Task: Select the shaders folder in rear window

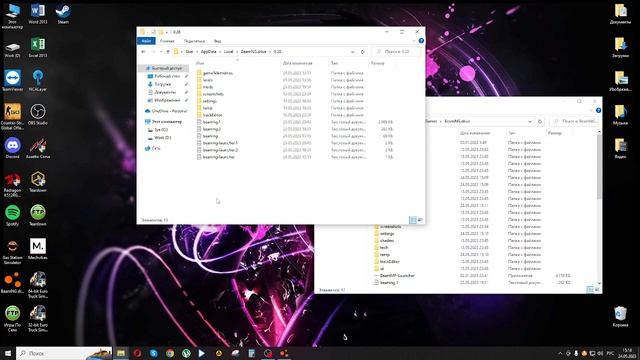Action: pos(387,240)
